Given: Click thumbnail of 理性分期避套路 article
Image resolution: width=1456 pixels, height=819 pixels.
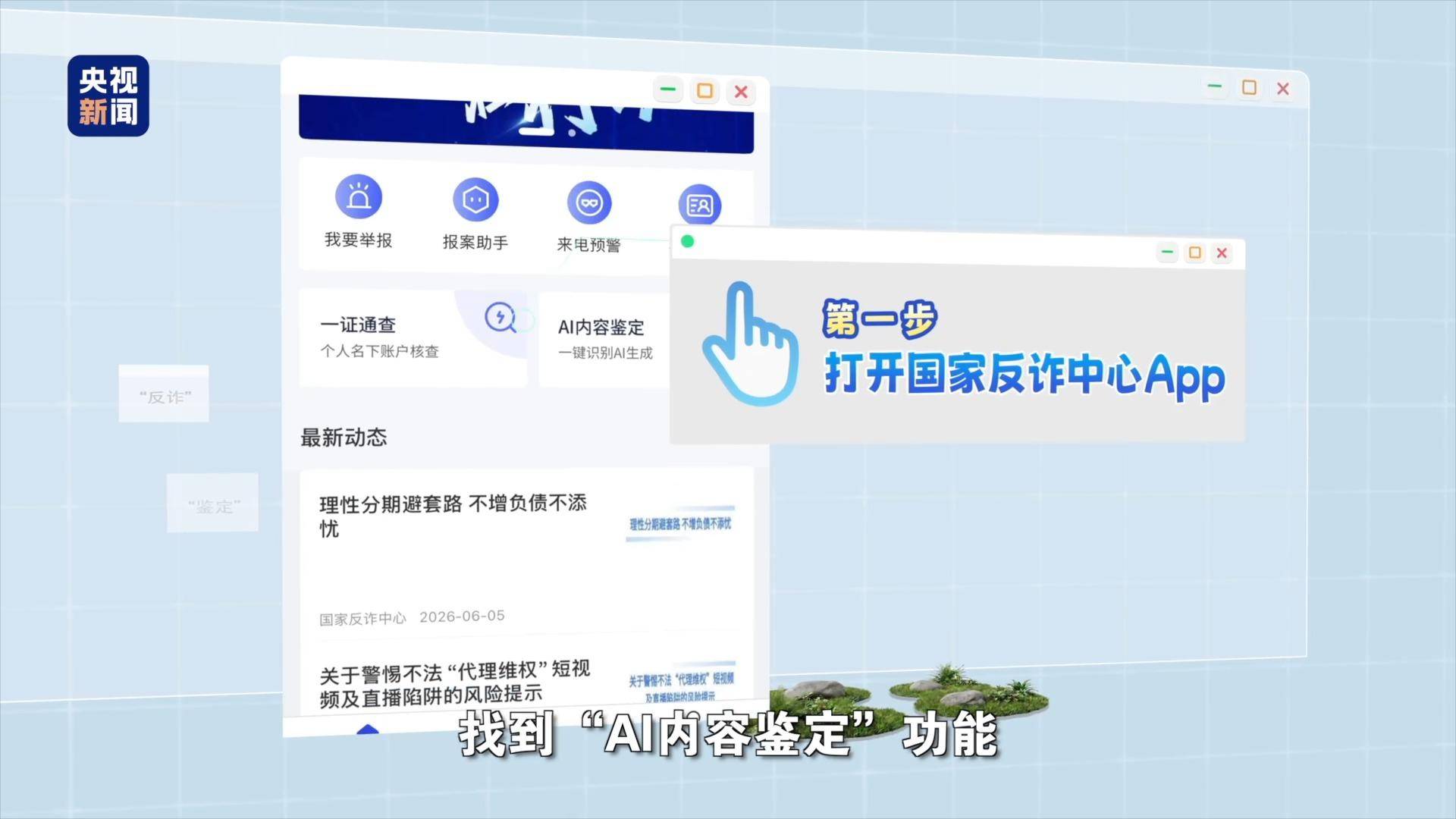Looking at the screenshot, I should pos(680,523).
